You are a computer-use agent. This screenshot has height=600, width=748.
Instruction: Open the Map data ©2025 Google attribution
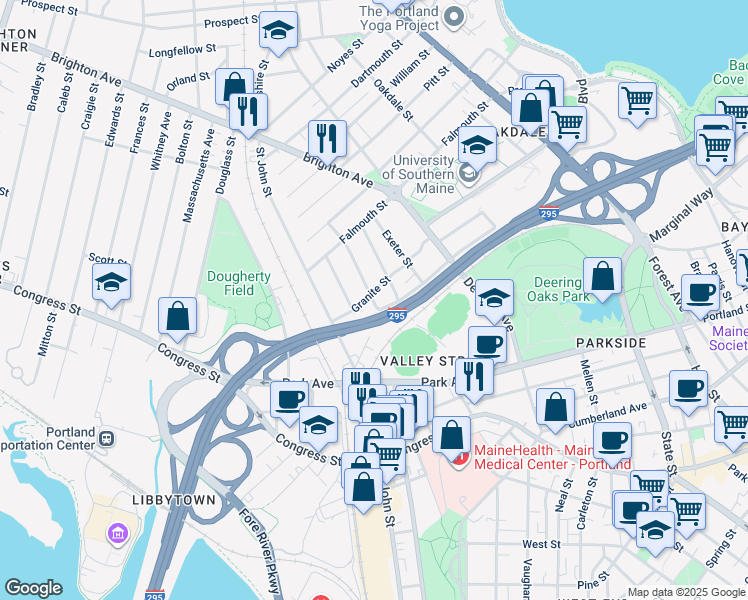click(686, 592)
